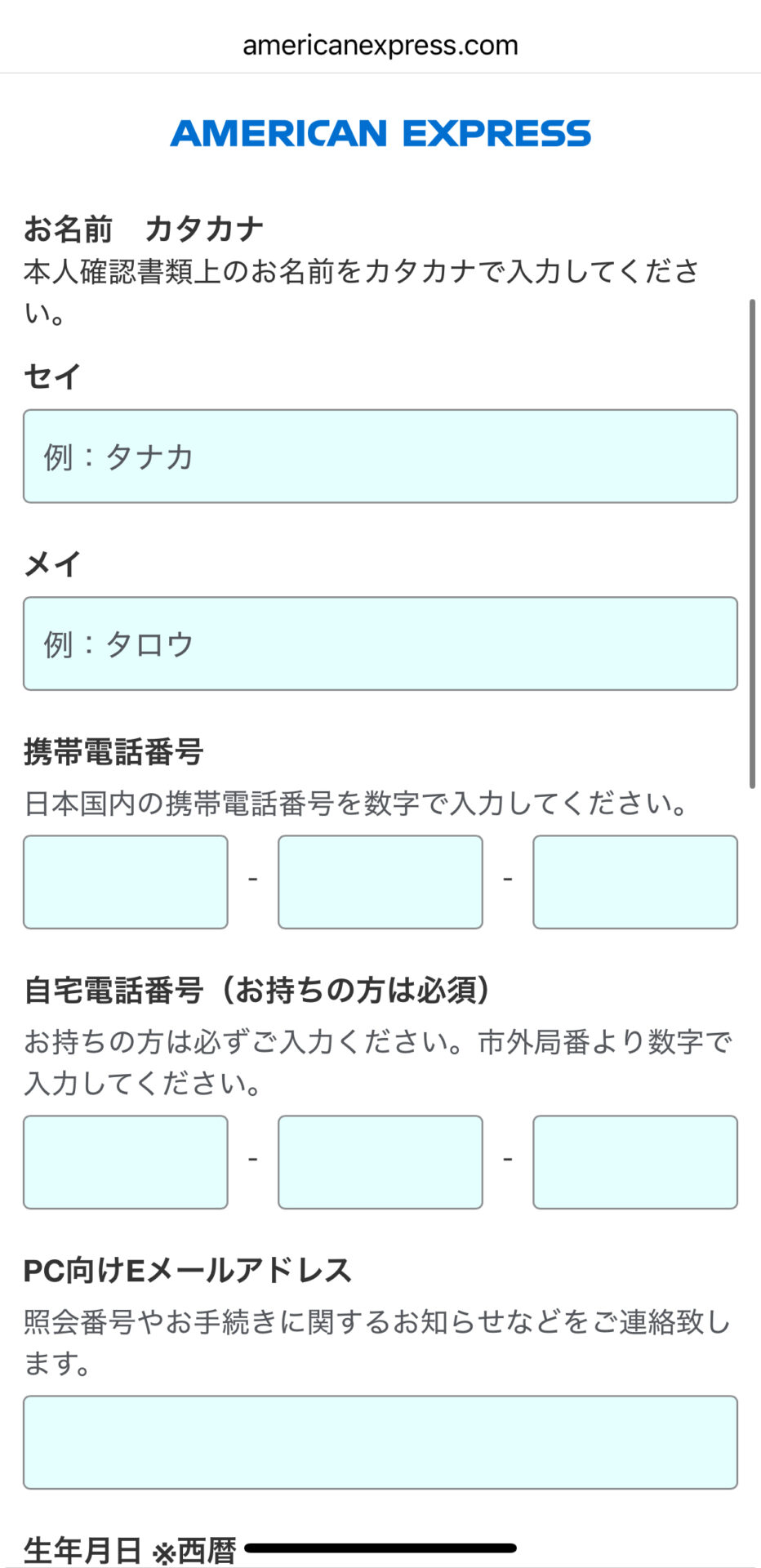
Task: Click the メイ field label
Action: (x=52, y=563)
